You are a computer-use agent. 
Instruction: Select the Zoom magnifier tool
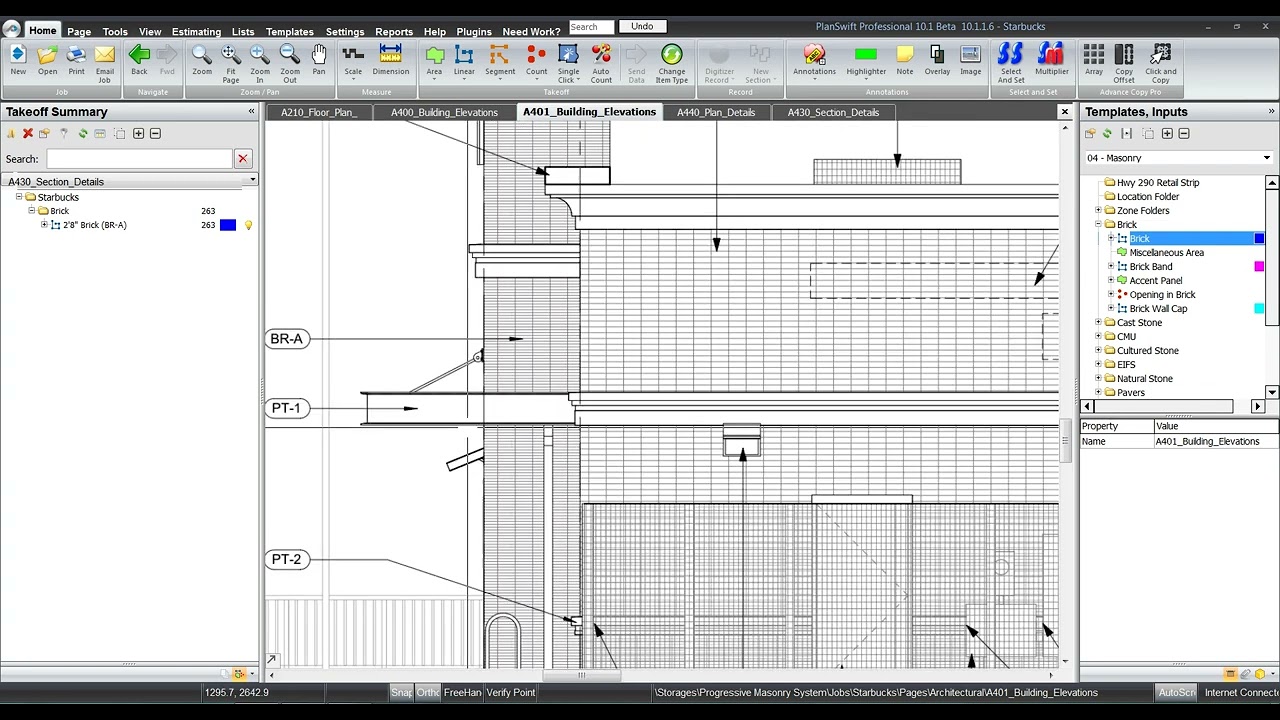click(202, 60)
